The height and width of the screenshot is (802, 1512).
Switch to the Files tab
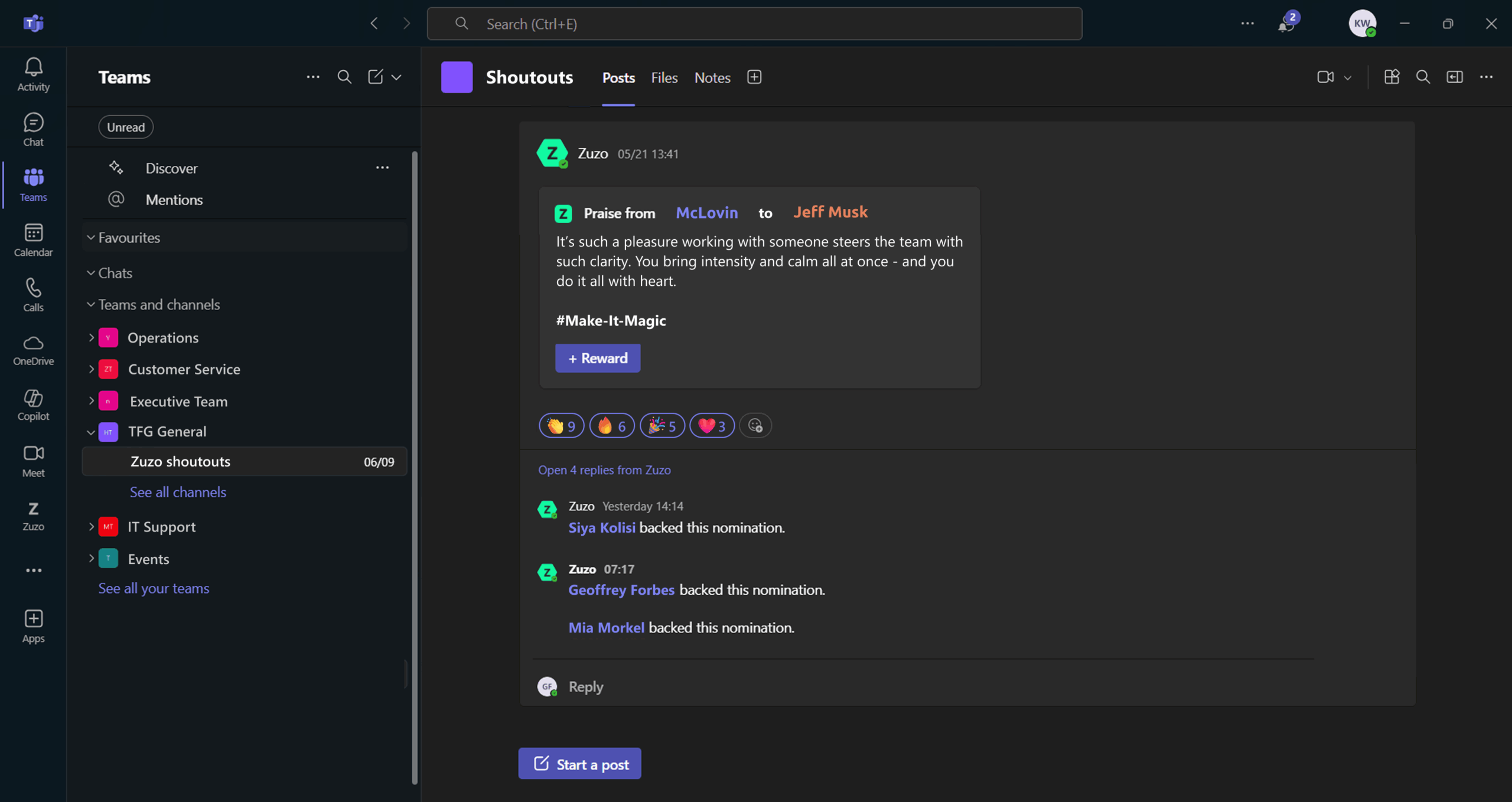[664, 77]
